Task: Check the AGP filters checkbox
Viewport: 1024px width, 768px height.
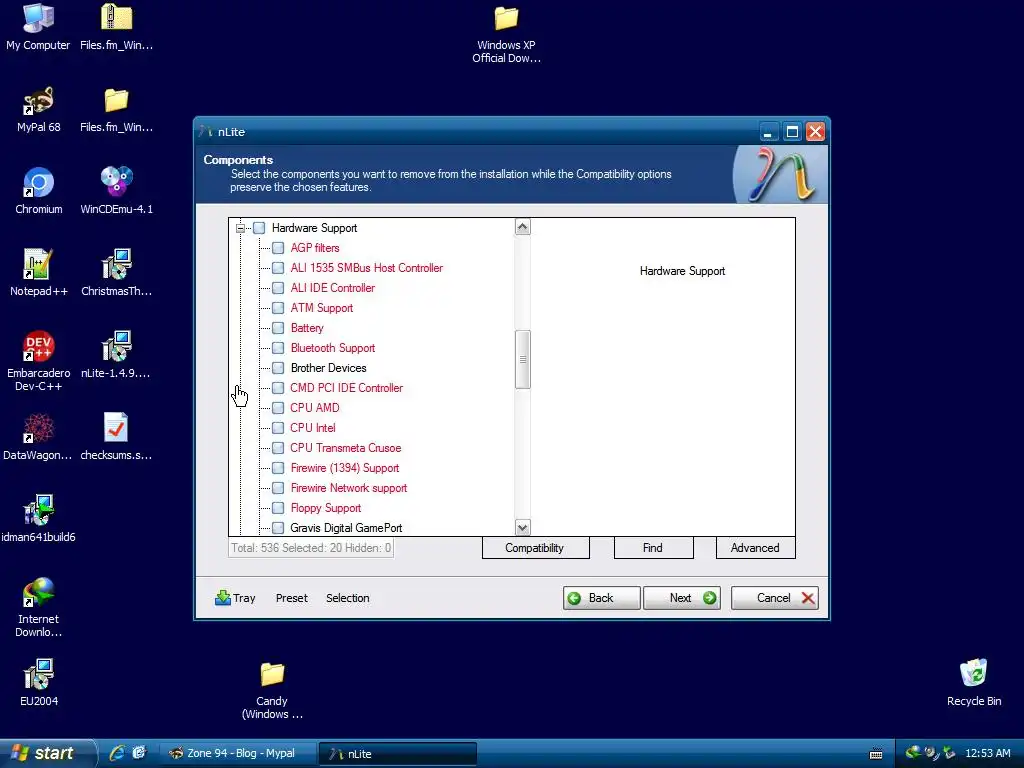Action: pyautogui.click(x=278, y=248)
